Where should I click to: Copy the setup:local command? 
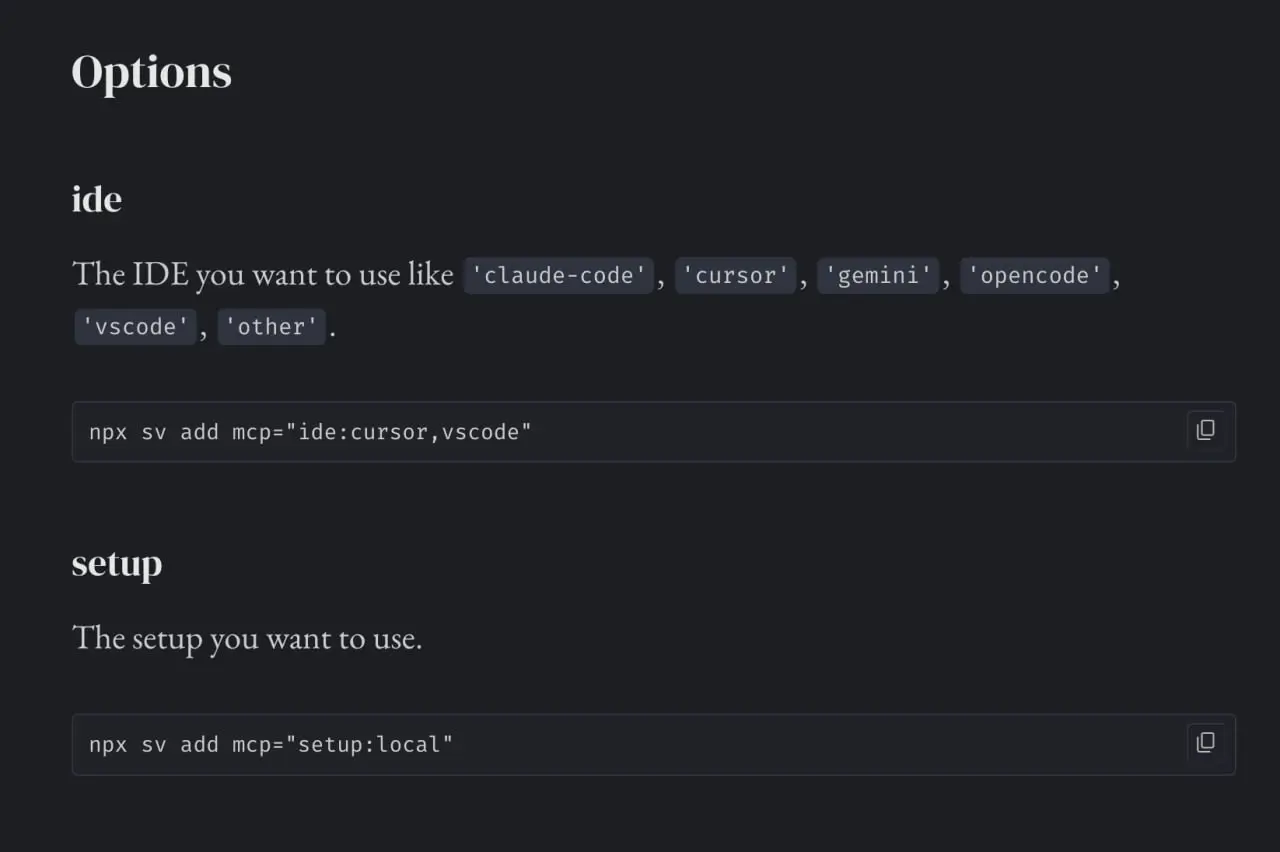(1206, 742)
